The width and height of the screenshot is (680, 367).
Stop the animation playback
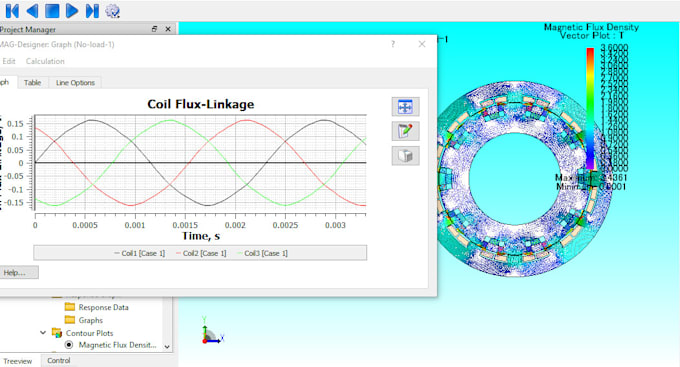coord(52,11)
